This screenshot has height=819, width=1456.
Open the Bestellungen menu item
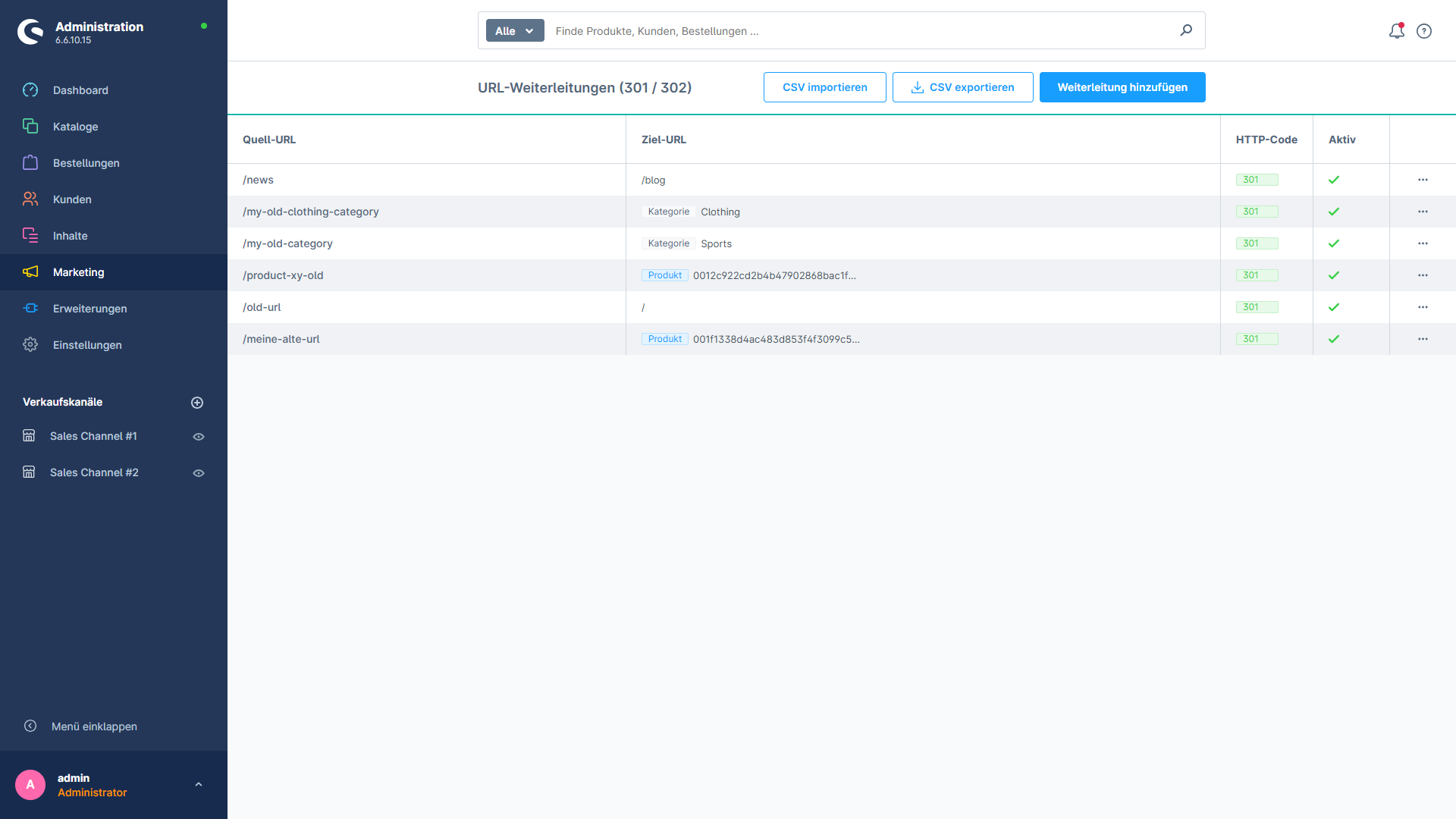click(x=86, y=163)
